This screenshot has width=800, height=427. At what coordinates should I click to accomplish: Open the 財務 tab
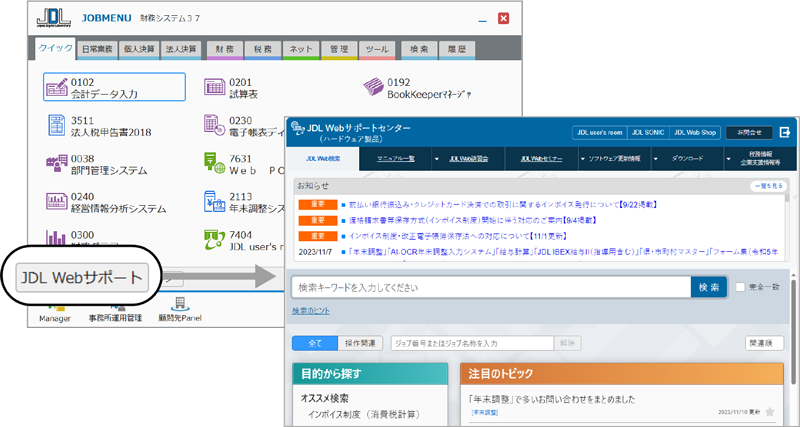coord(225,50)
